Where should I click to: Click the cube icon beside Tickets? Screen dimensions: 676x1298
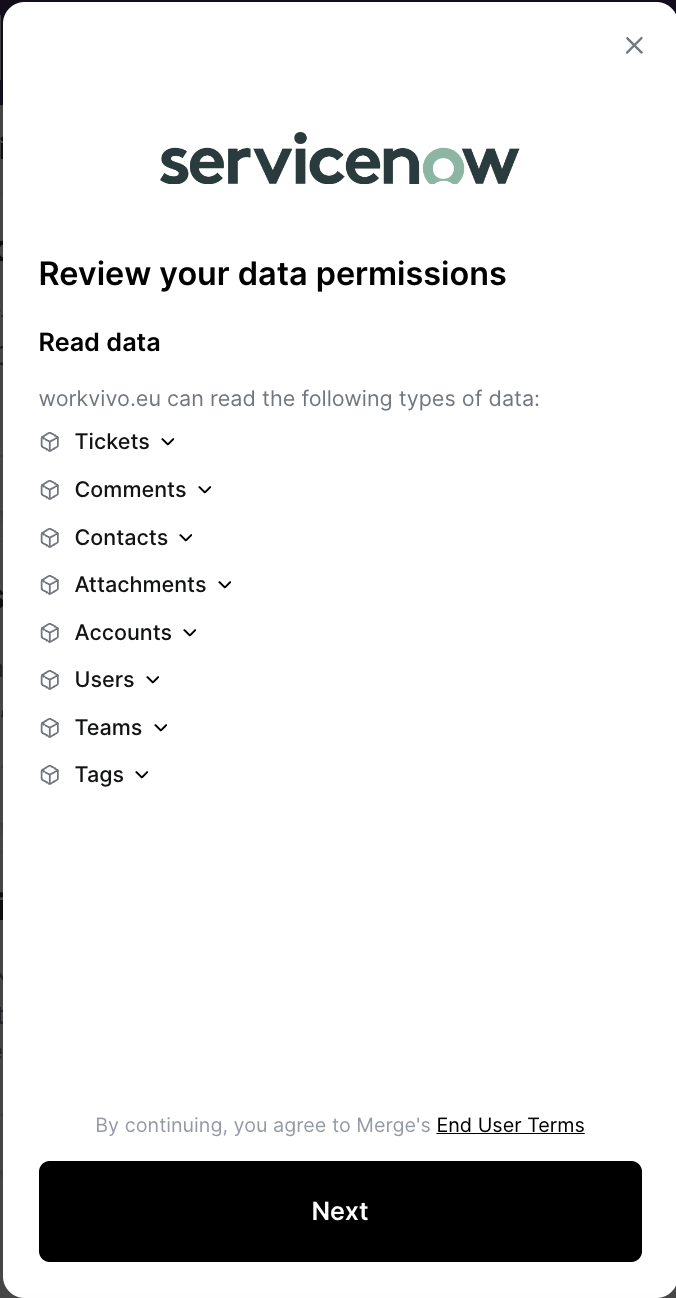click(x=50, y=441)
